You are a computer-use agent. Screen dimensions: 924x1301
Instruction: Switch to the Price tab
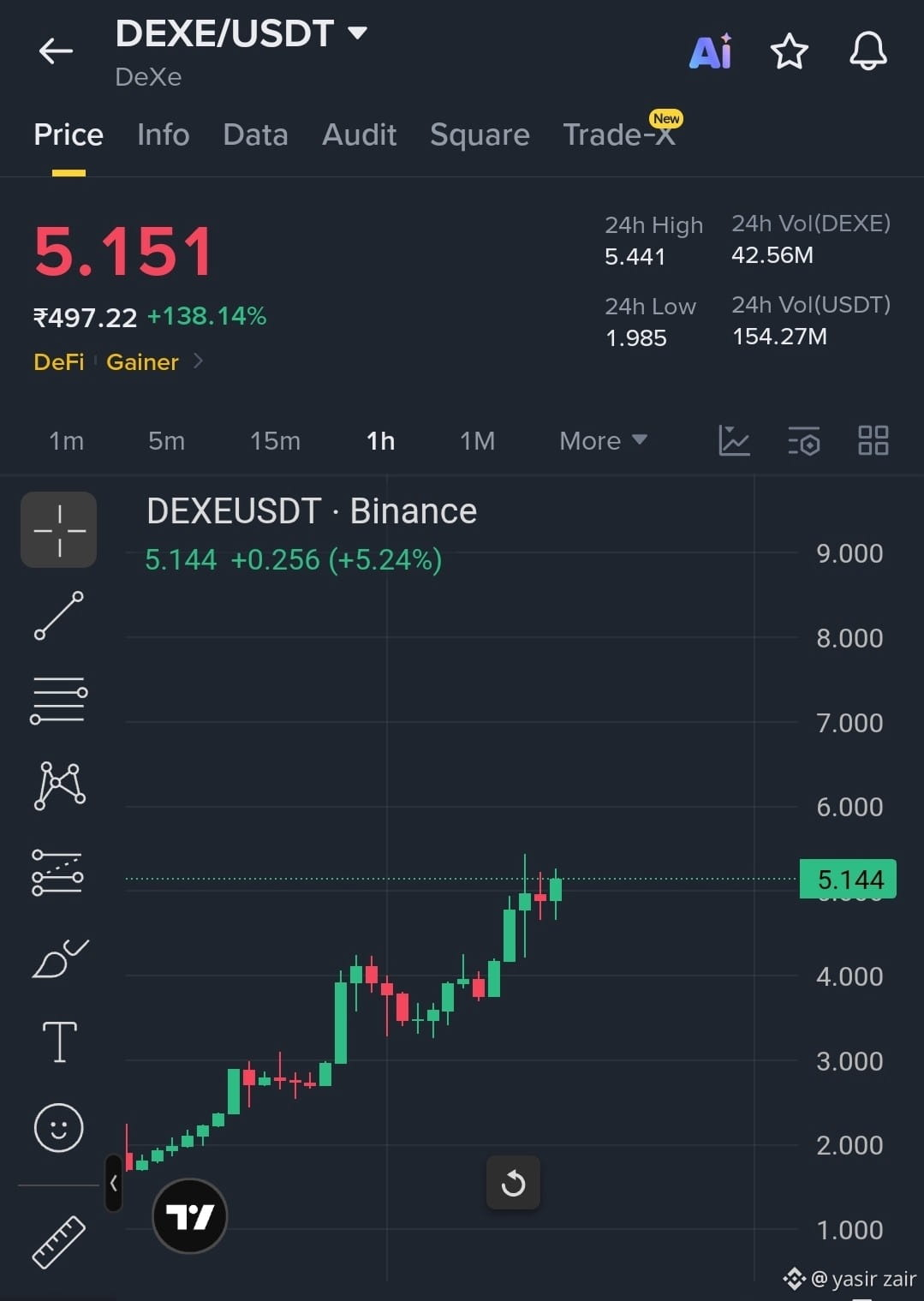[x=69, y=134]
